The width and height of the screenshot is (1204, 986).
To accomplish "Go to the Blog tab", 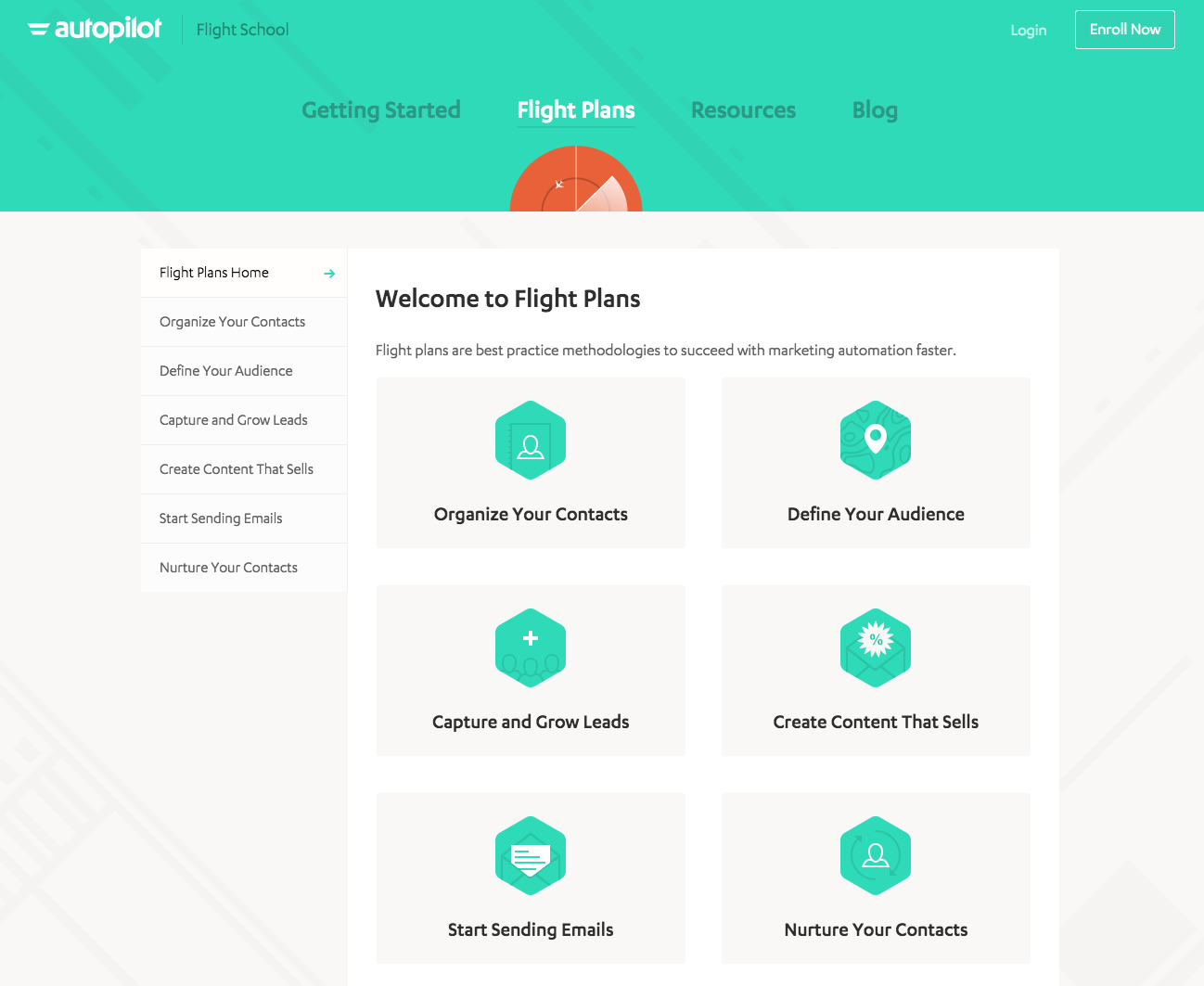I will [875, 110].
